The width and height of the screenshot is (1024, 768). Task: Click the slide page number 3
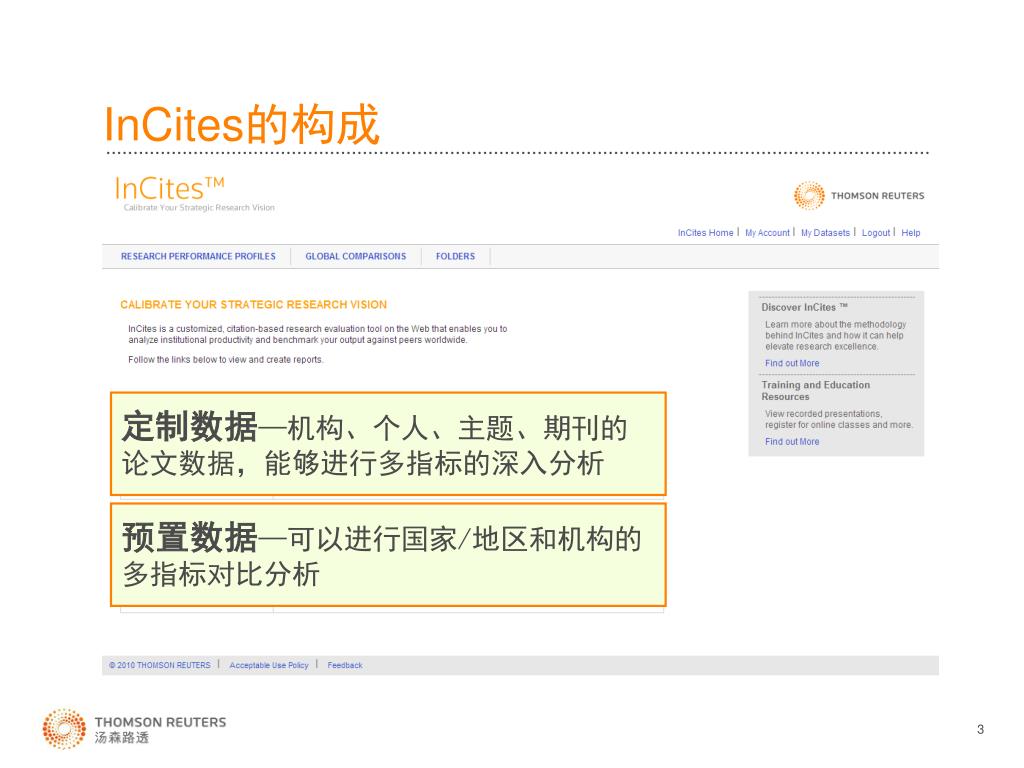[x=980, y=729]
